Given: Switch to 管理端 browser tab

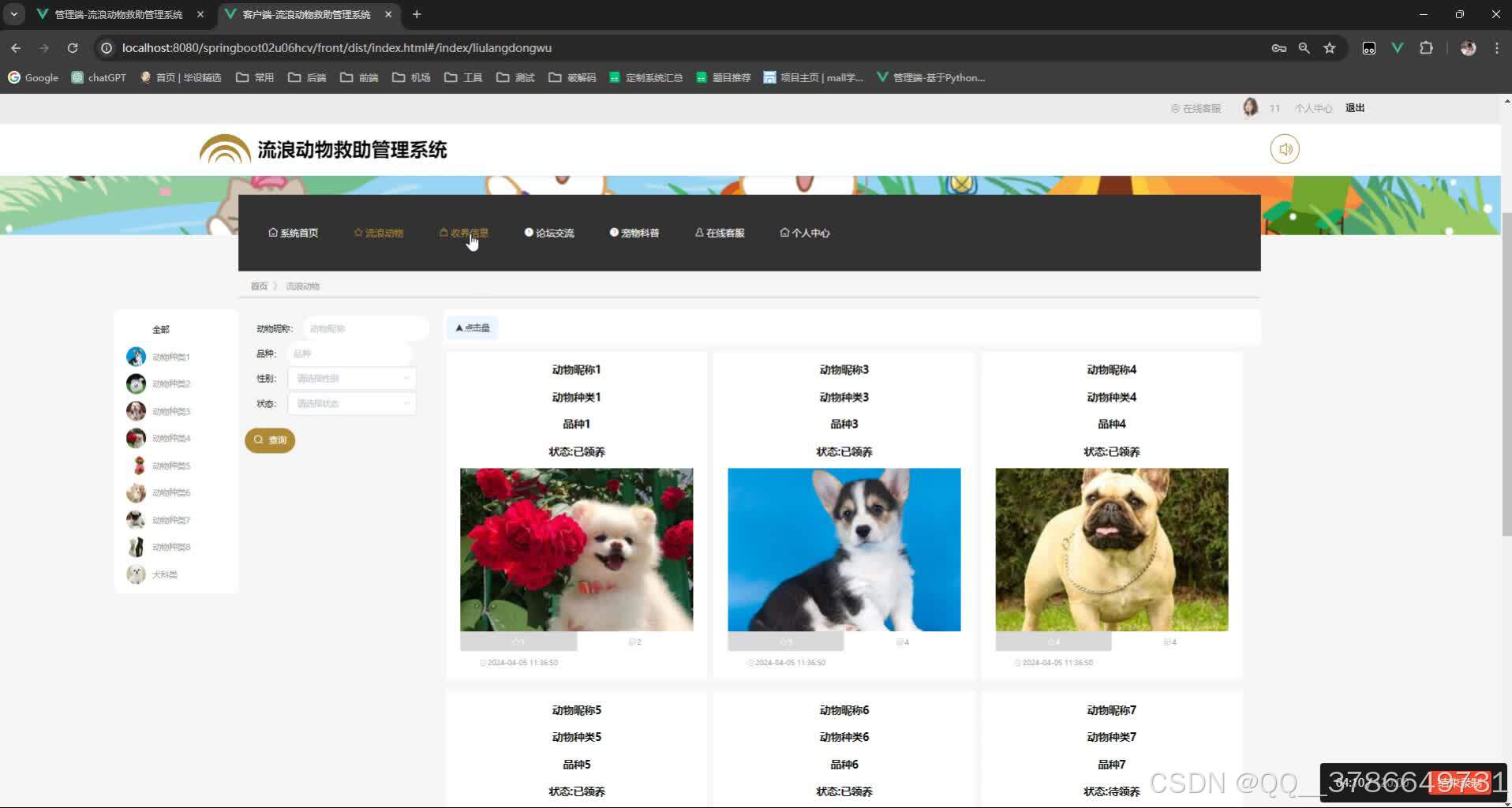Looking at the screenshot, I should pos(118,14).
